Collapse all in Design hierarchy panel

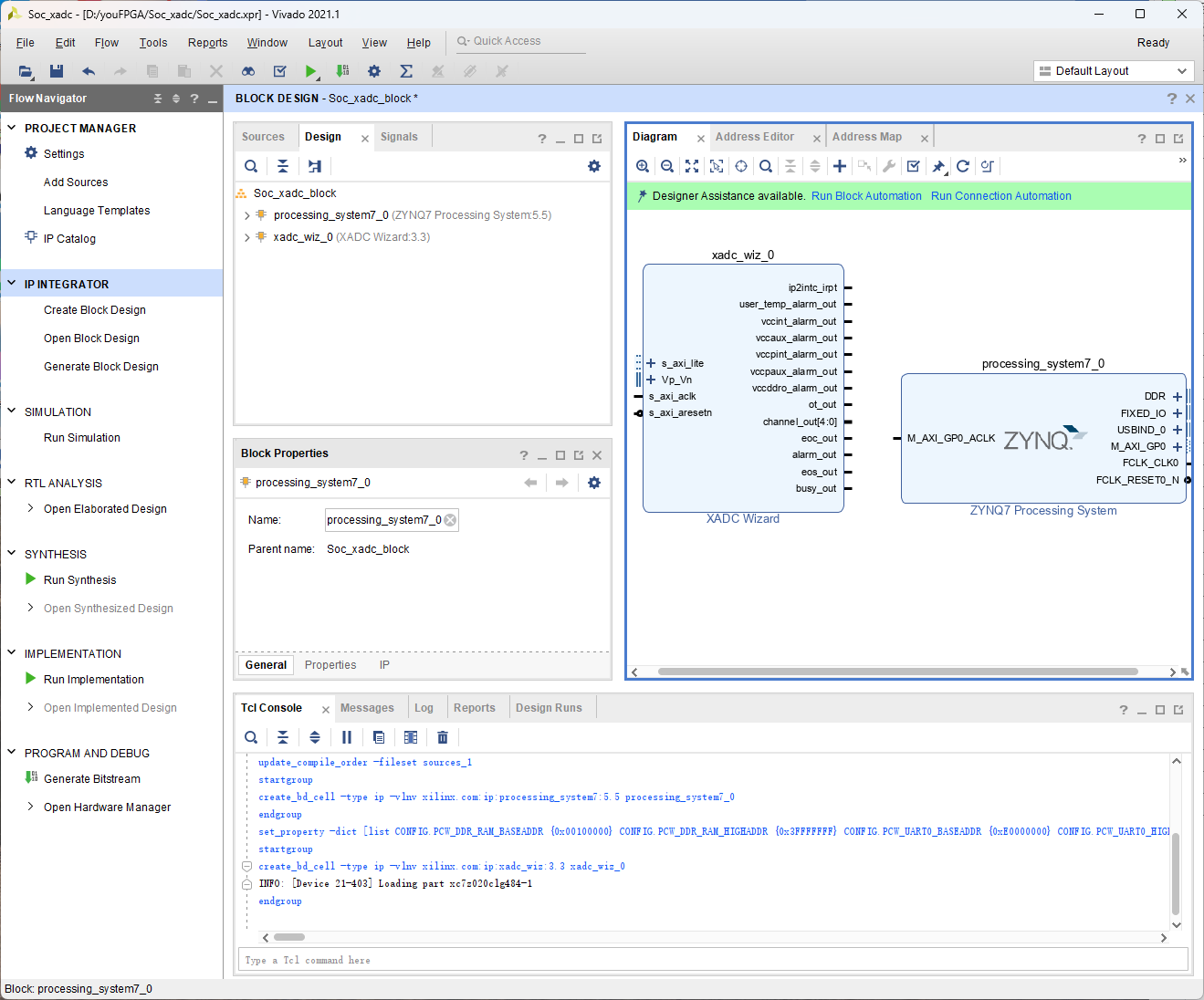(x=283, y=166)
